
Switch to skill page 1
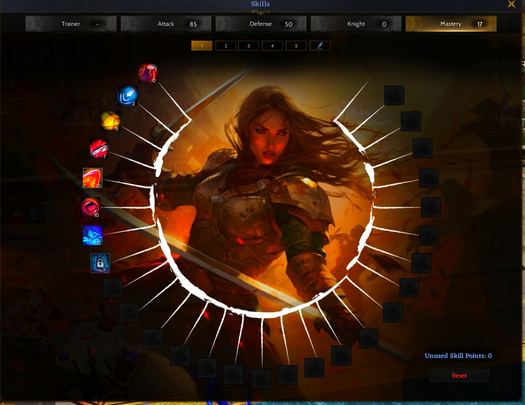202,46
